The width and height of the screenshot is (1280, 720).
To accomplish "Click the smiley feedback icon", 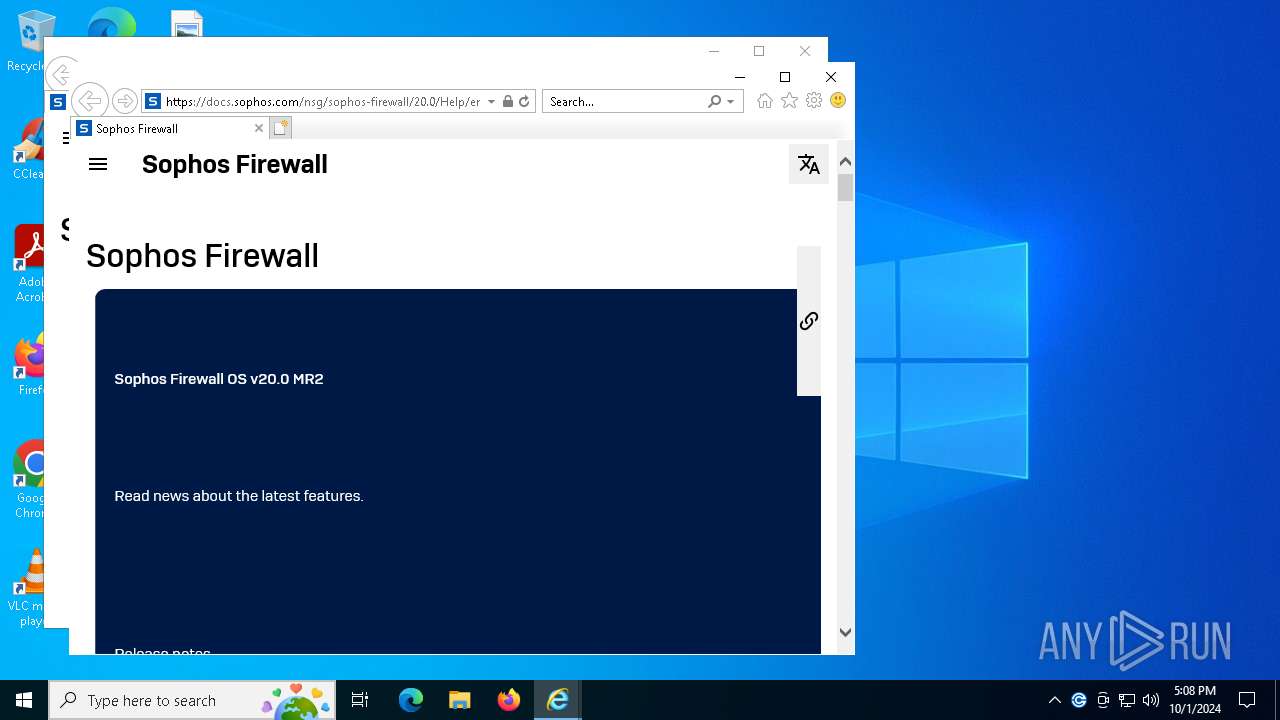I will (x=838, y=101).
